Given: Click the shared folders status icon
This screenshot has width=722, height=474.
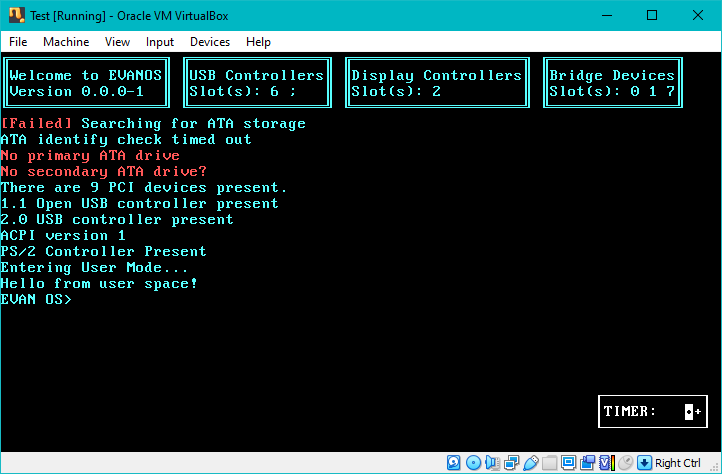Looking at the screenshot, I should [549, 462].
